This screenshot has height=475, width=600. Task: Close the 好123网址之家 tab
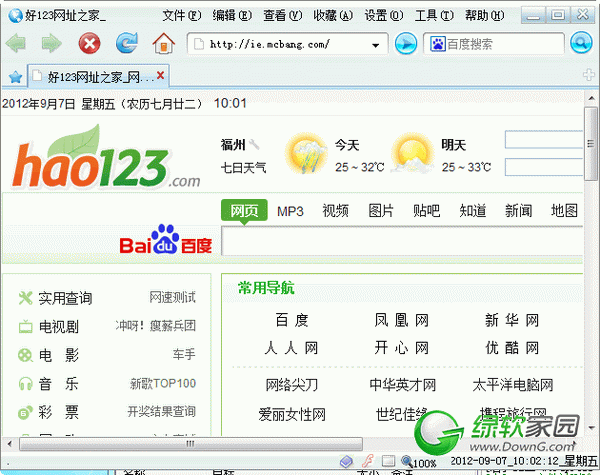[x=160, y=75]
